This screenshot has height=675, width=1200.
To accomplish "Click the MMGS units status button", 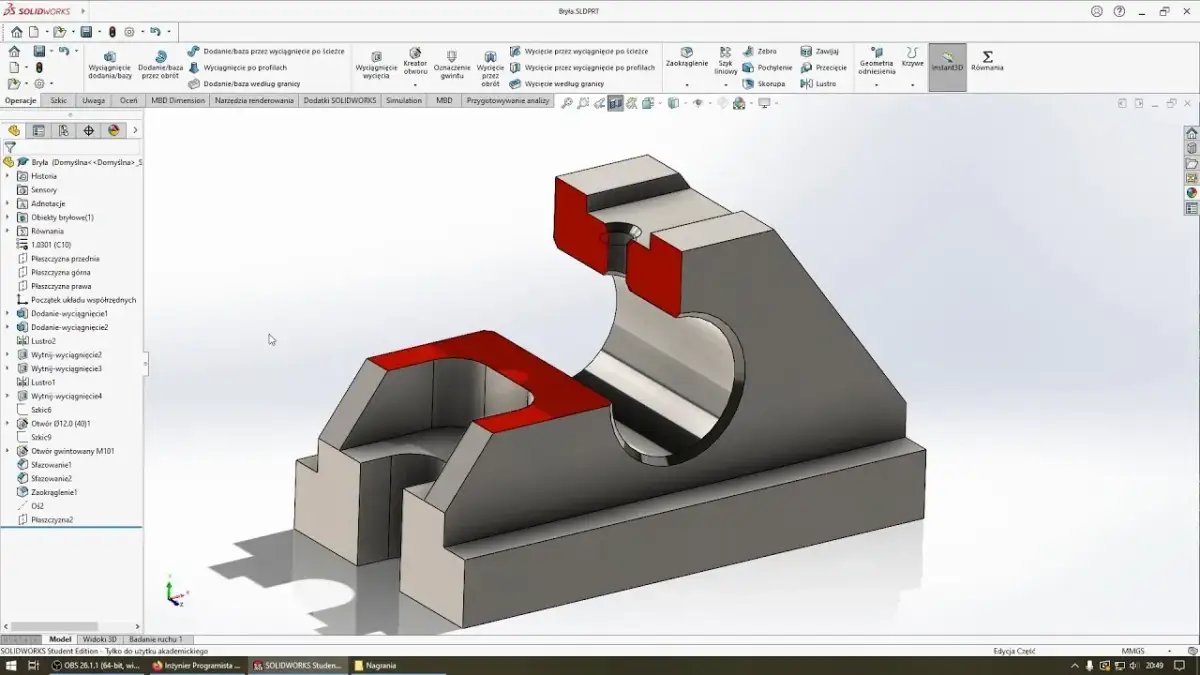I will pos(1132,651).
